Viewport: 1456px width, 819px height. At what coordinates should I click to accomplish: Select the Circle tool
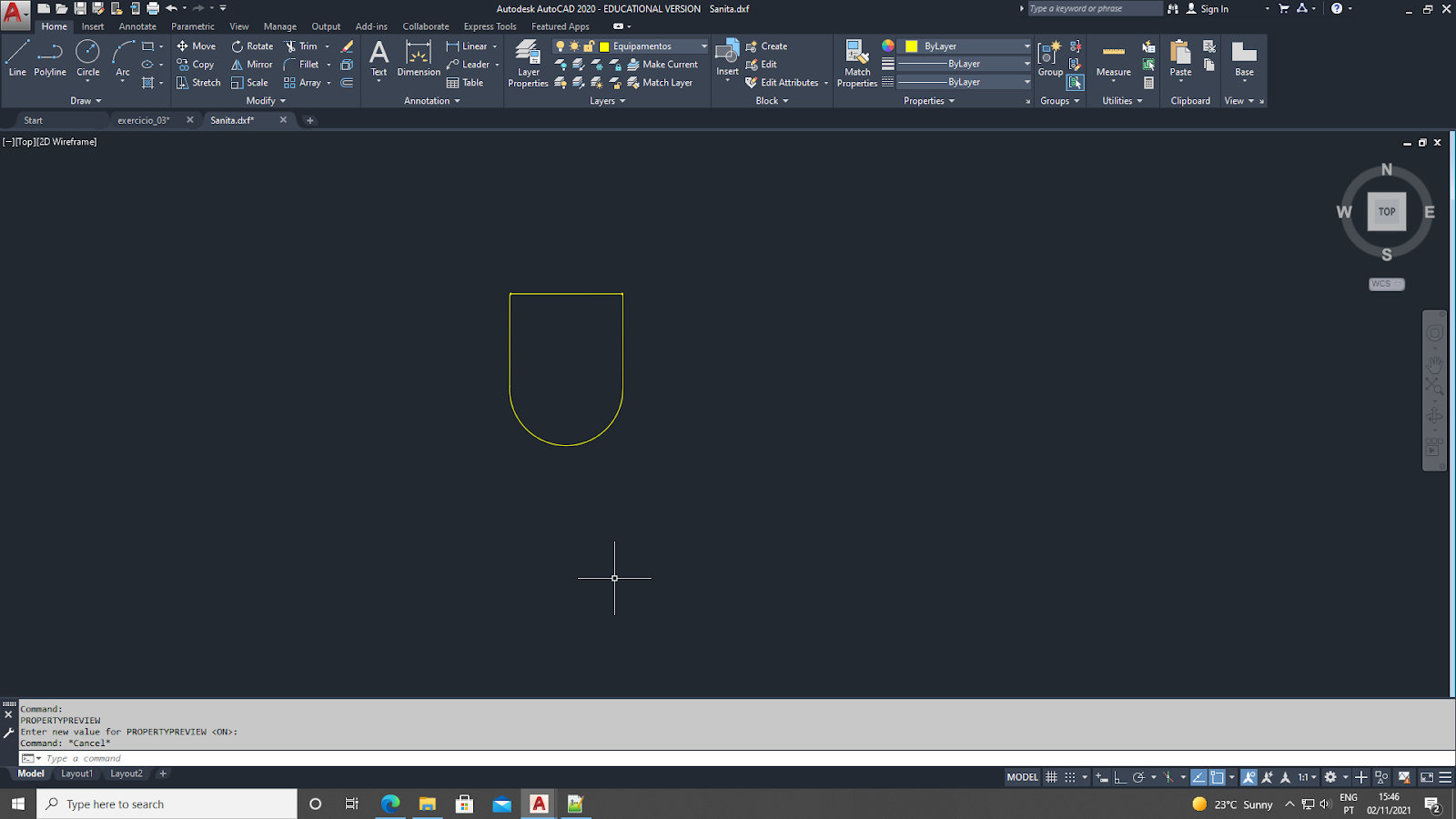(x=87, y=59)
